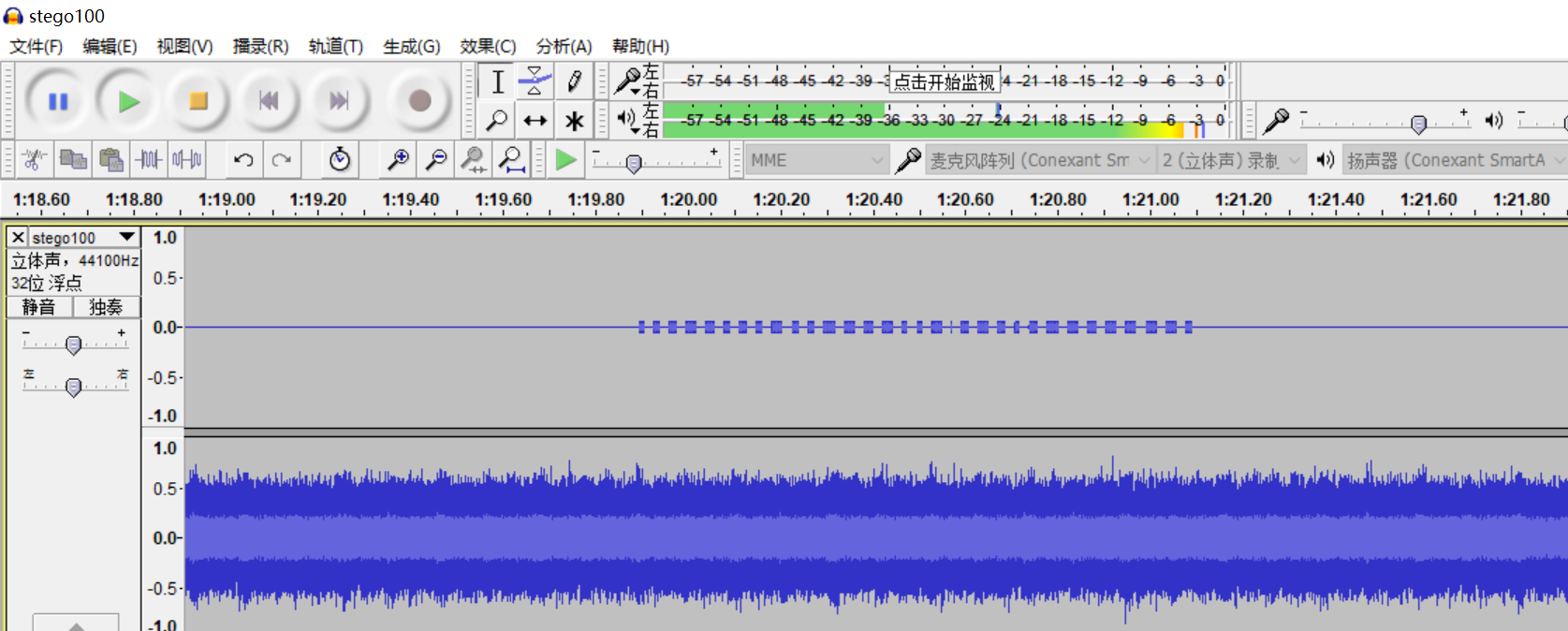
Task: Click timeline ruler at 1:20.00
Action: [688, 199]
